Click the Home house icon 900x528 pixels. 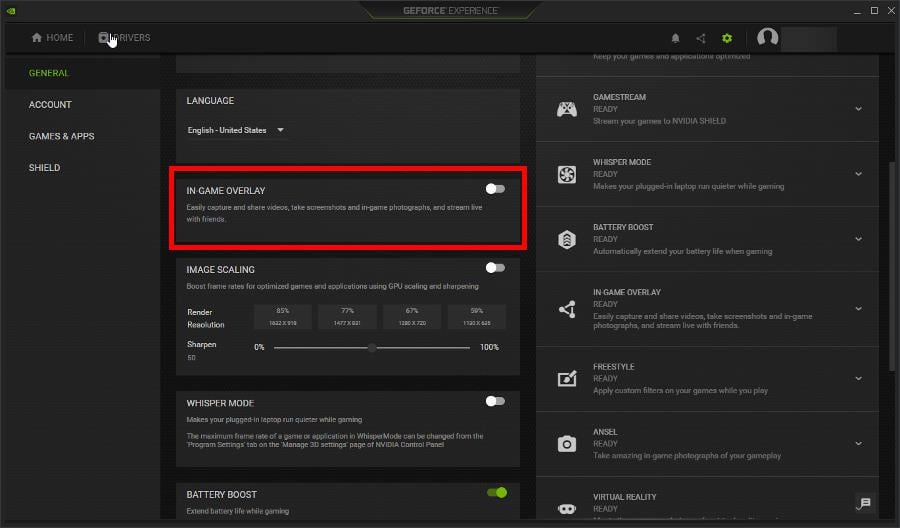click(37, 37)
